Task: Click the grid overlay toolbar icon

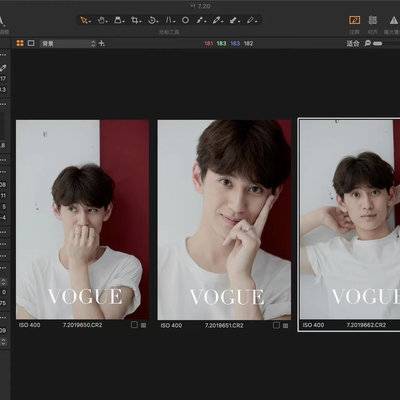Action: 373,20
